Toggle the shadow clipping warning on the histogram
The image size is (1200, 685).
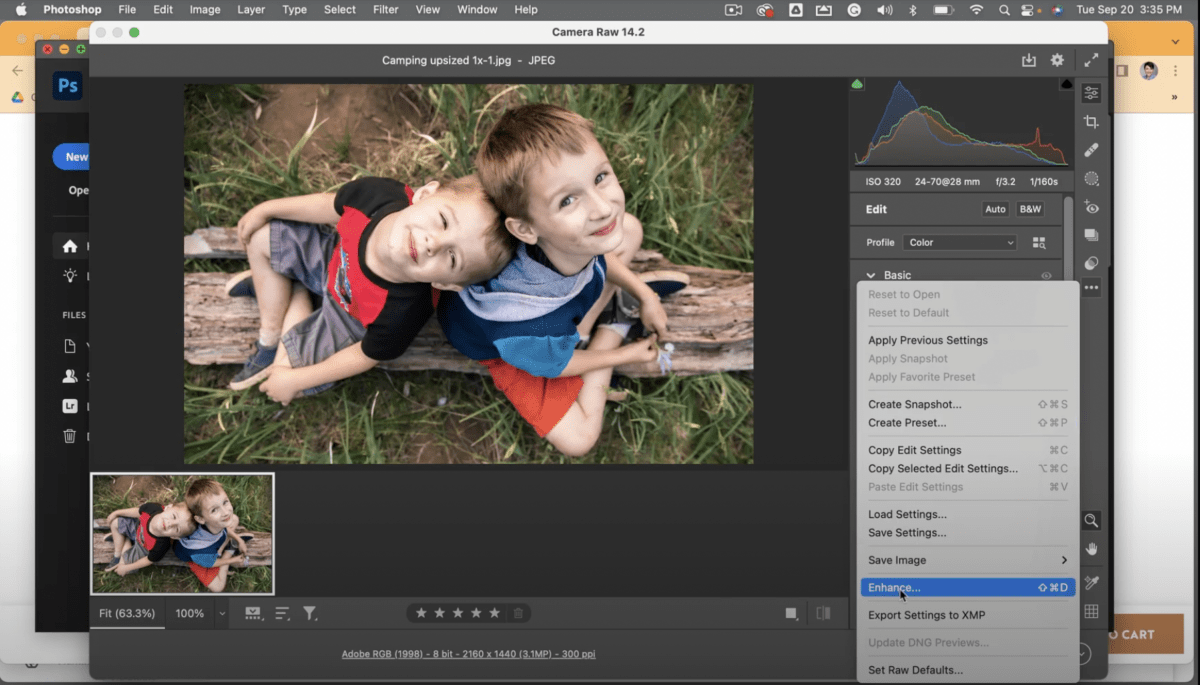(857, 84)
